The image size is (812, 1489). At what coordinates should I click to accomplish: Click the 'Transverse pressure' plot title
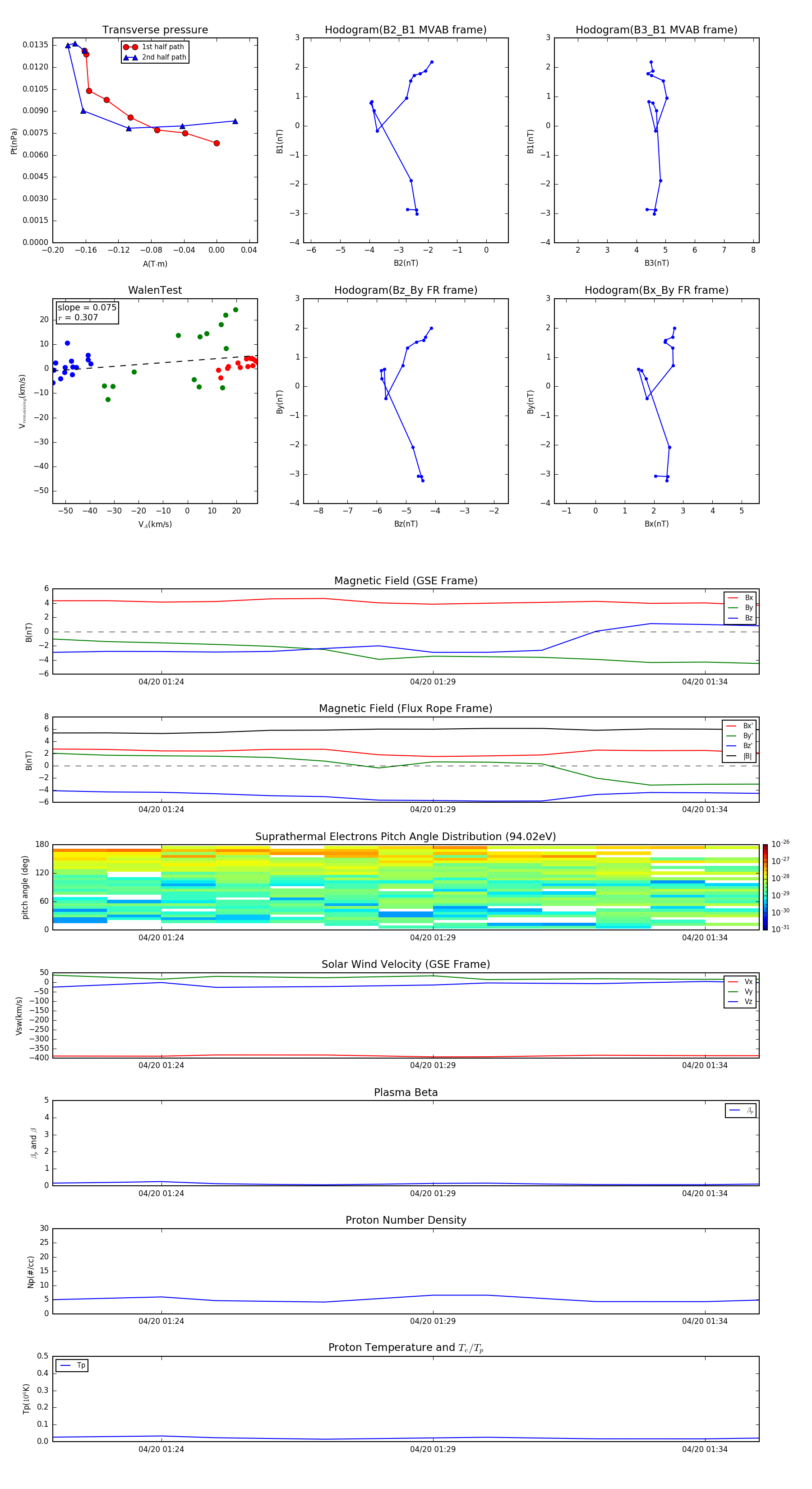[155, 30]
